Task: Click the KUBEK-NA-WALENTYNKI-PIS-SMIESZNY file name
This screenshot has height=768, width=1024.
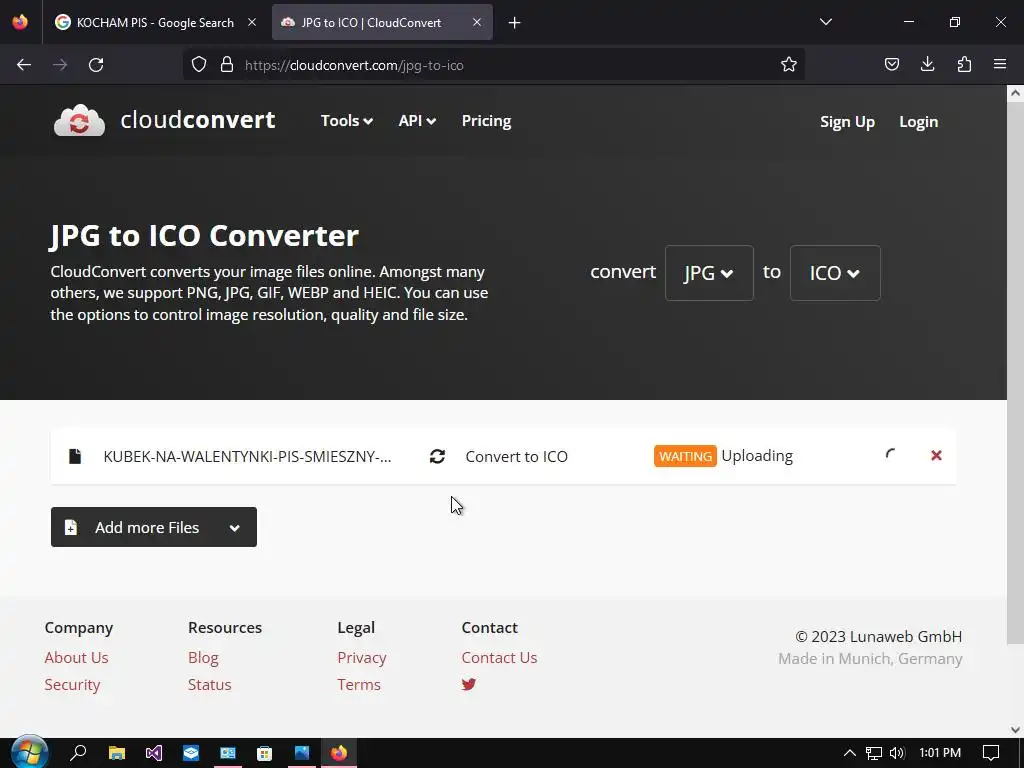Action: (x=248, y=456)
